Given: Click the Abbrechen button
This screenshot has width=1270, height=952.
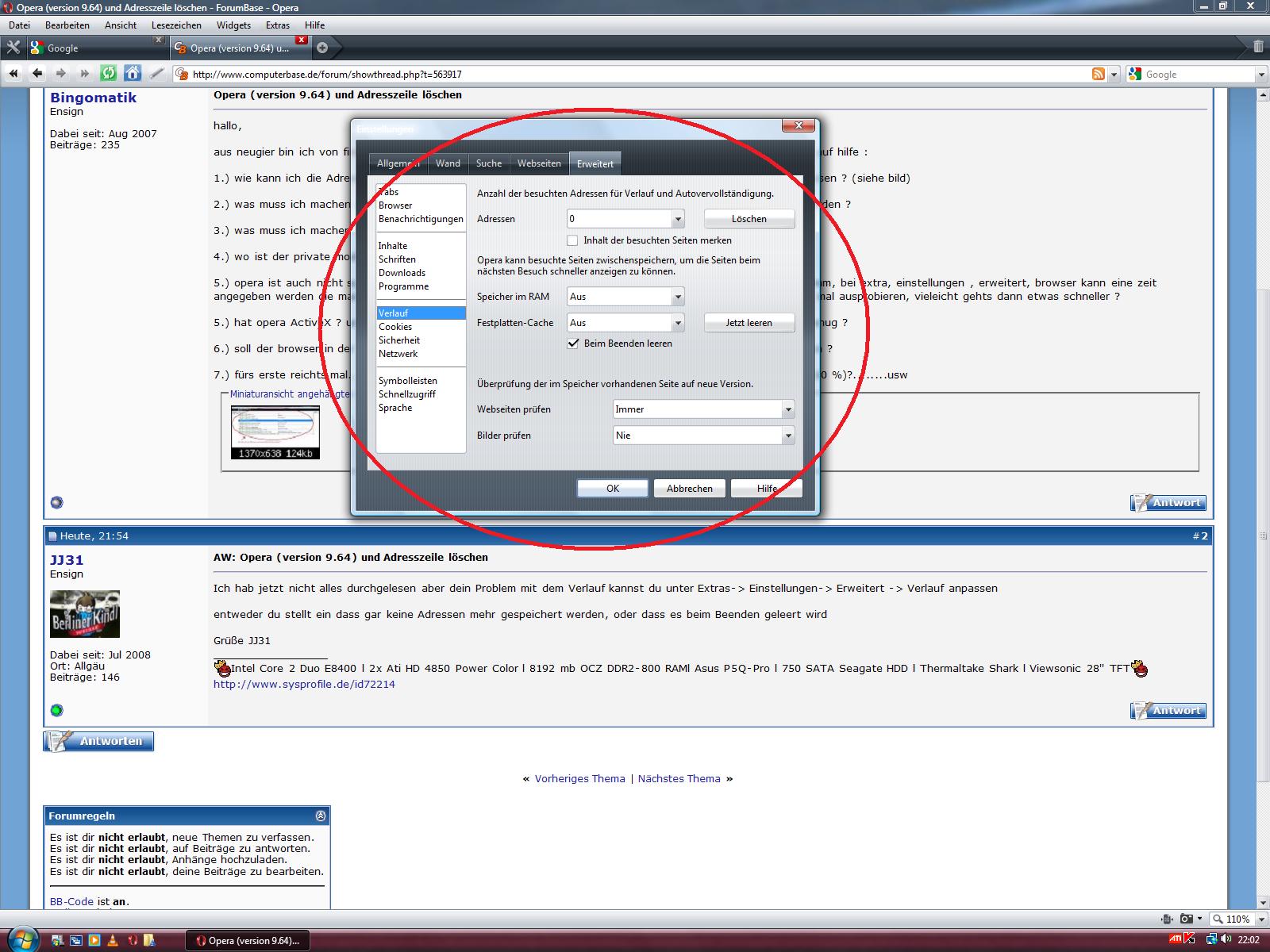Looking at the screenshot, I should click(x=690, y=489).
